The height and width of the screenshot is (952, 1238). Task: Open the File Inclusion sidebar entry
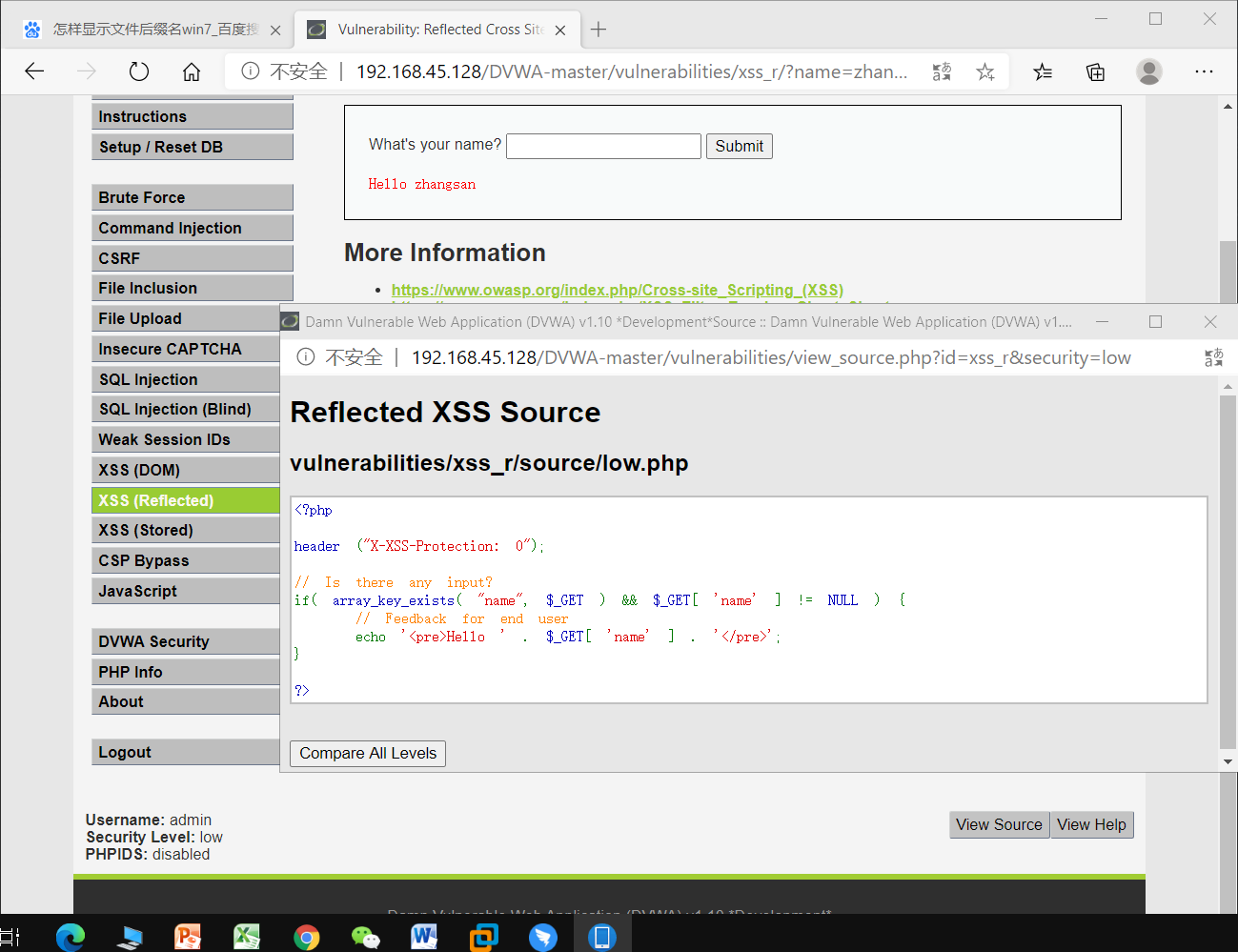193,288
